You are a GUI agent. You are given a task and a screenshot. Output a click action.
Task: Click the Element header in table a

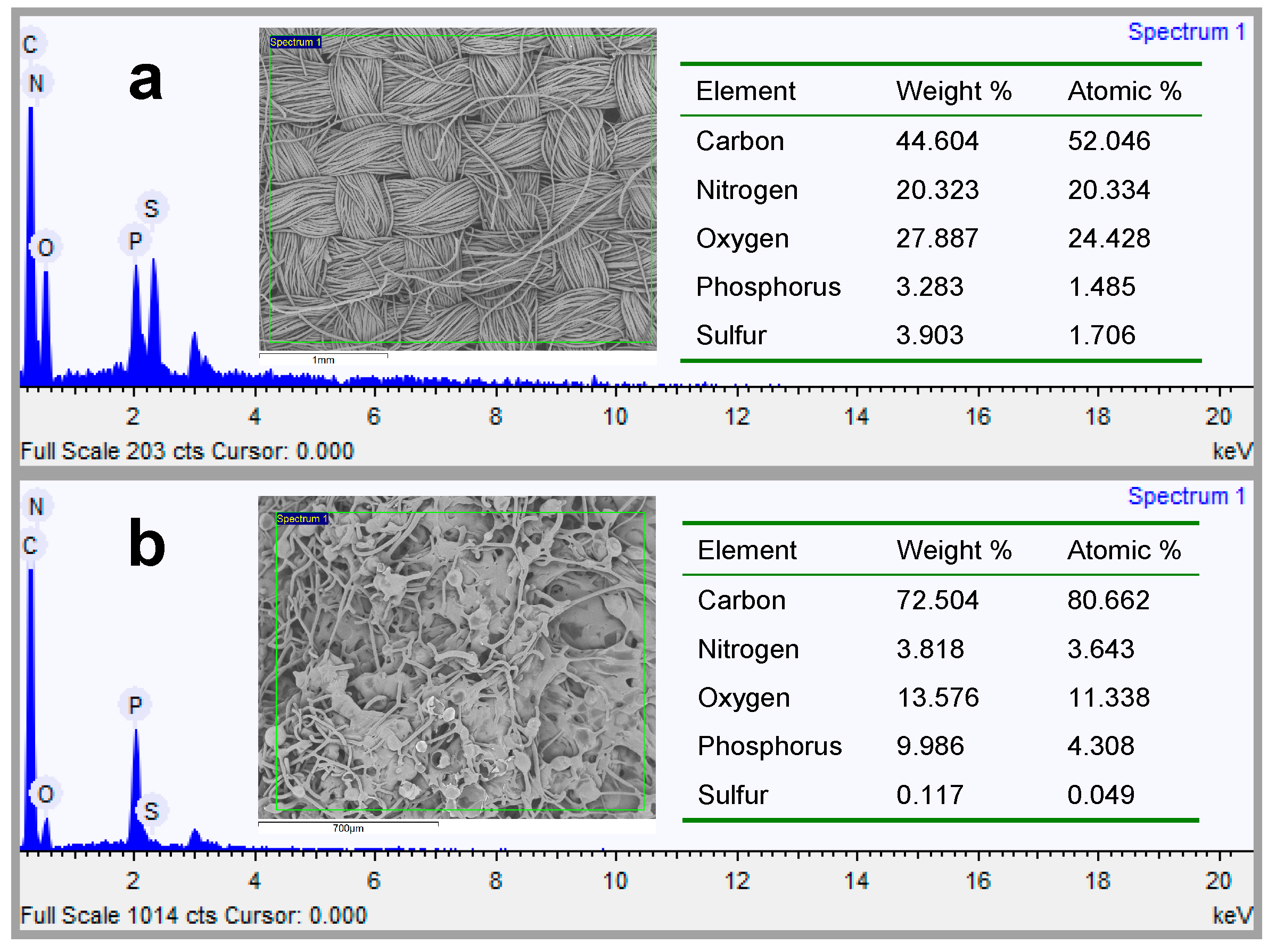coord(746,91)
